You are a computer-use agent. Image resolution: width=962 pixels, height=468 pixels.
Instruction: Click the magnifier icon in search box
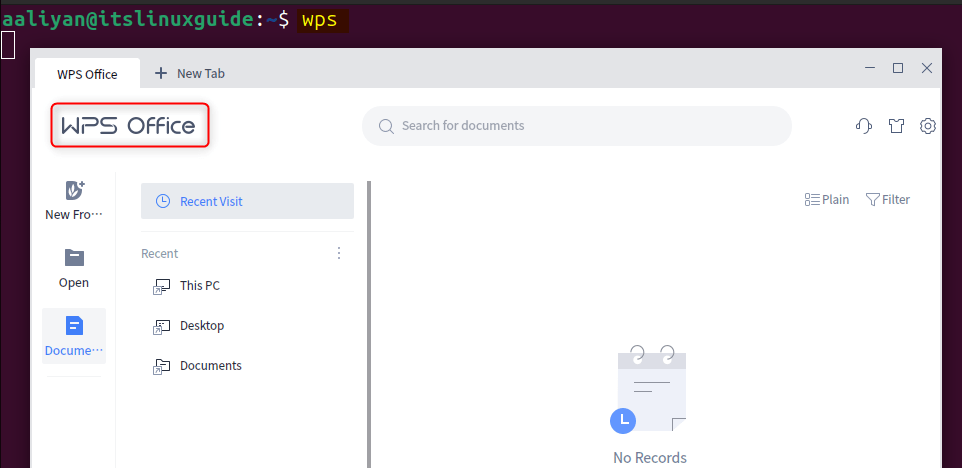click(386, 126)
